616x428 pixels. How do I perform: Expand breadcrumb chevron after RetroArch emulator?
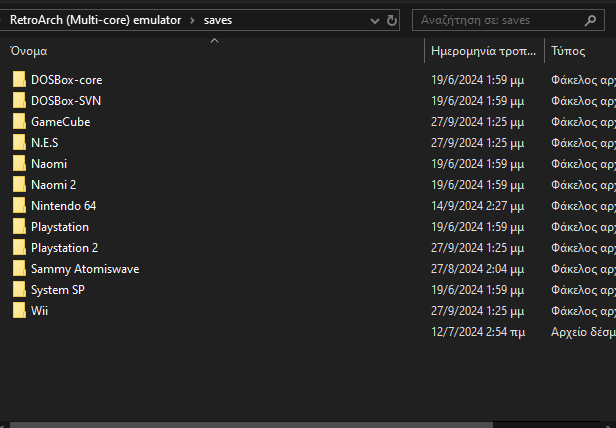(191, 19)
